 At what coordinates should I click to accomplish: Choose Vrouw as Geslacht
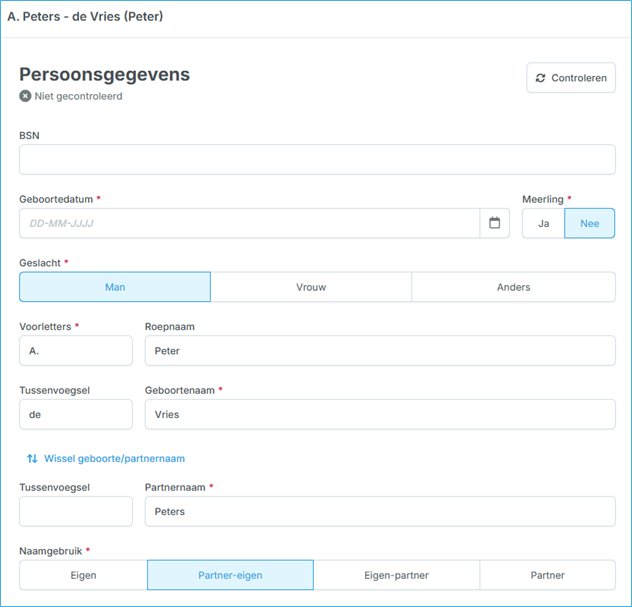[311, 287]
